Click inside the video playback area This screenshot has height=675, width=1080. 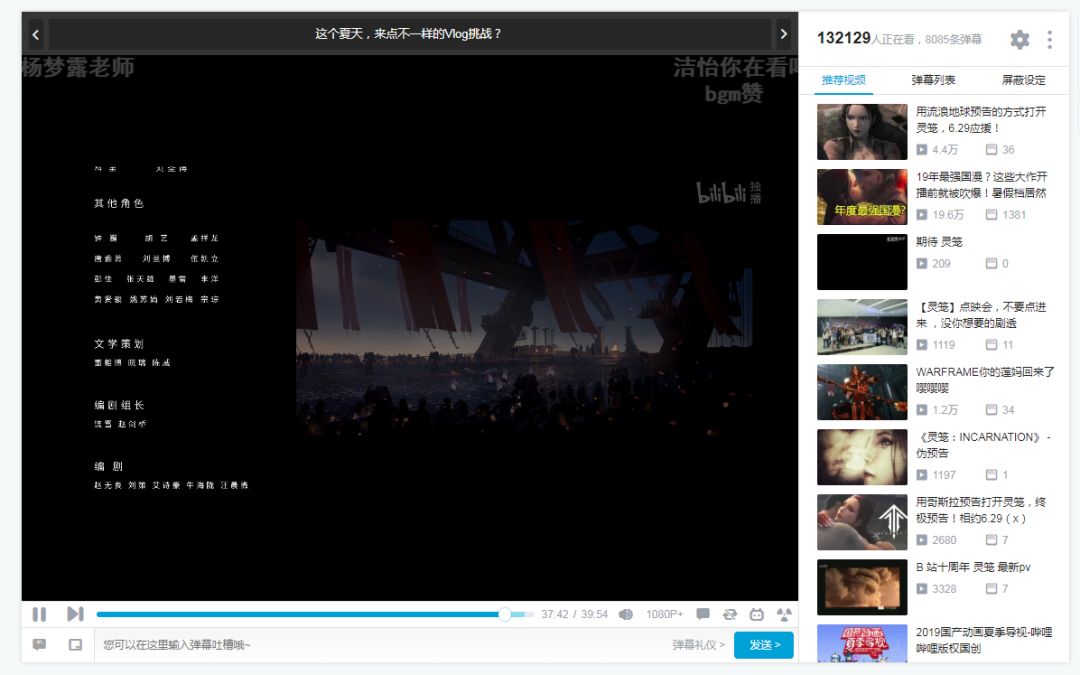point(410,328)
